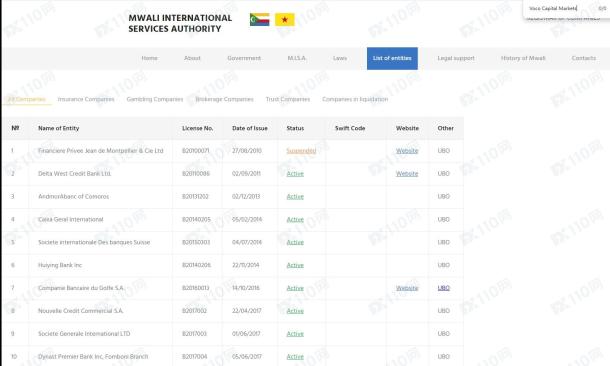This screenshot has height=366, width=610.
Task: Open the Website link for Compagnie Bancaire du Golfe
Action: (407, 288)
